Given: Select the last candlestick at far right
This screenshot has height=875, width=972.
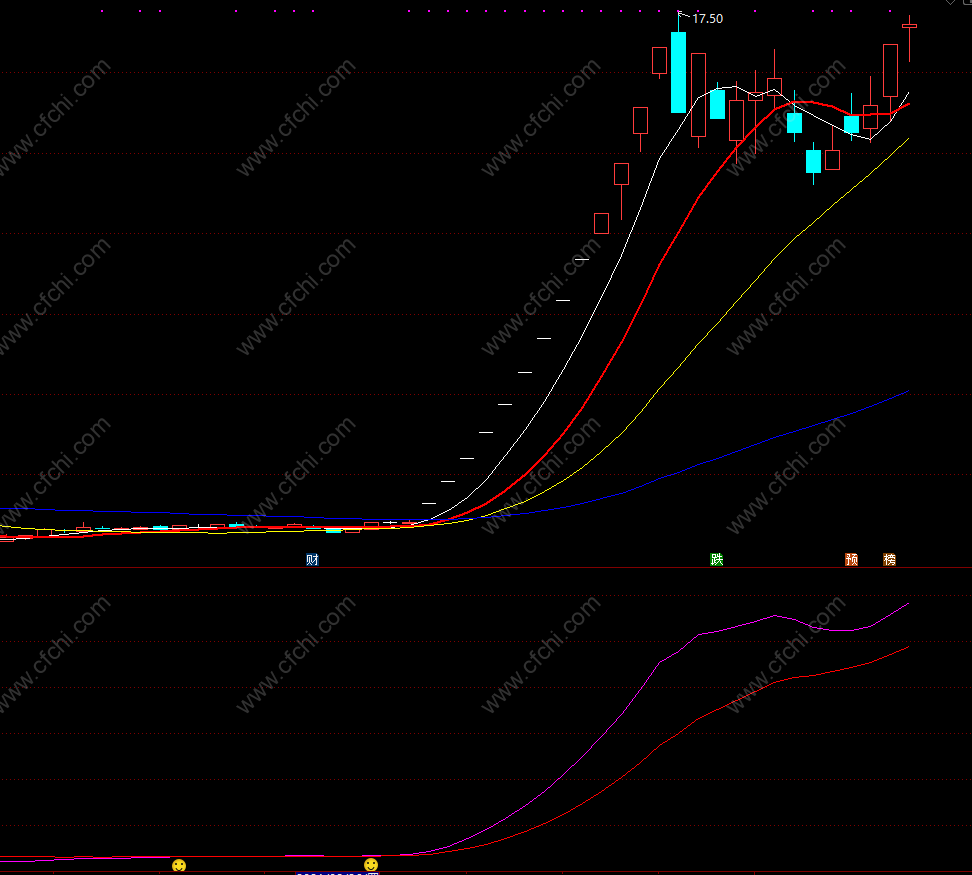Looking at the screenshot, I should (x=909, y=37).
